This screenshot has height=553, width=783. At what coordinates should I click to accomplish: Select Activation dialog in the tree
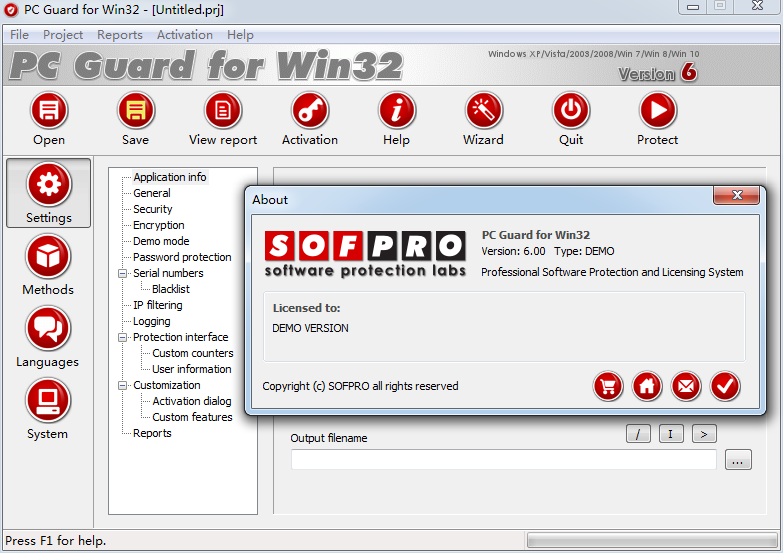tap(192, 401)
